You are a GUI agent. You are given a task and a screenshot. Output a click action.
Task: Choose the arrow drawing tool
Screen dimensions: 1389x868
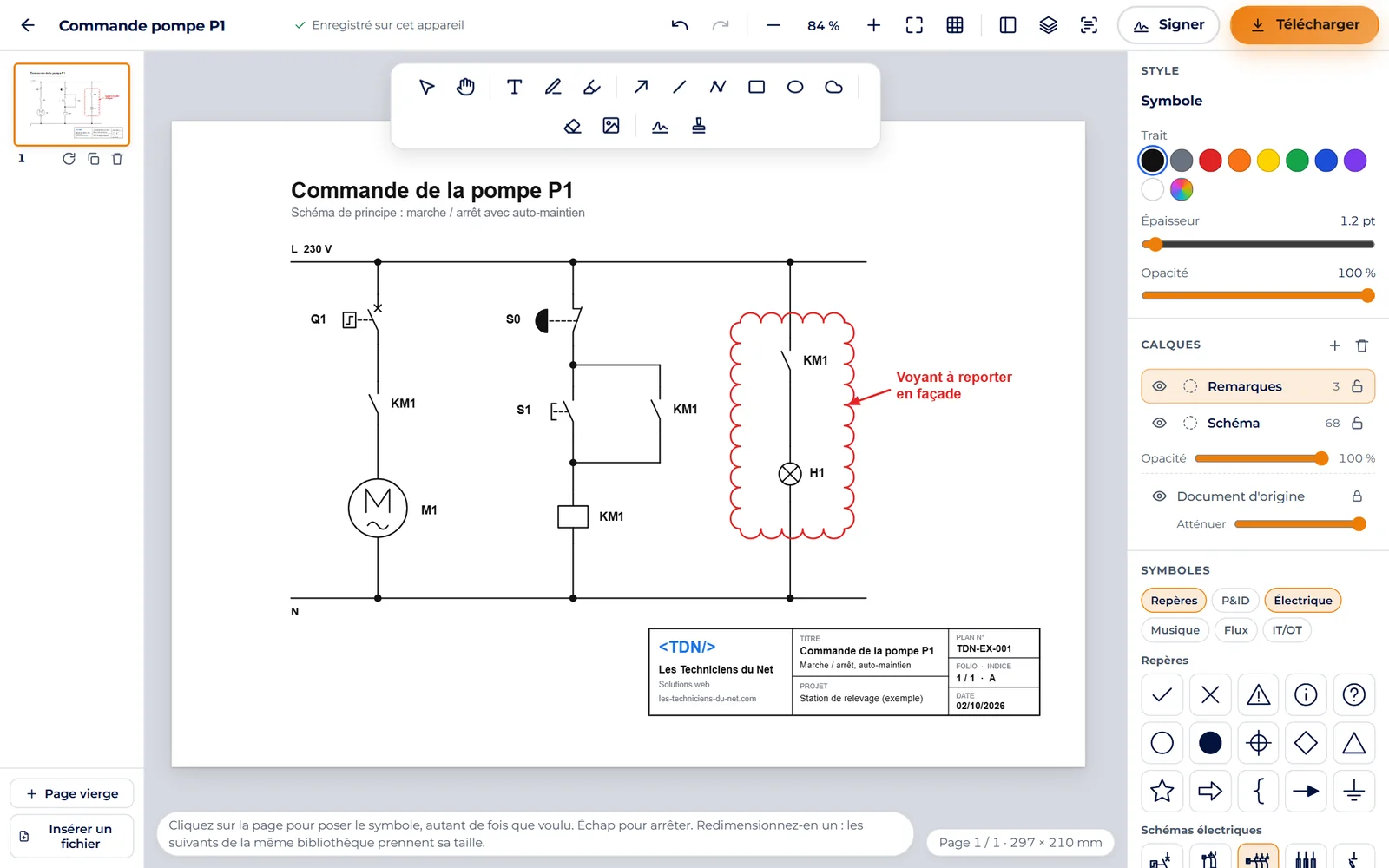(x=641, y=87)
